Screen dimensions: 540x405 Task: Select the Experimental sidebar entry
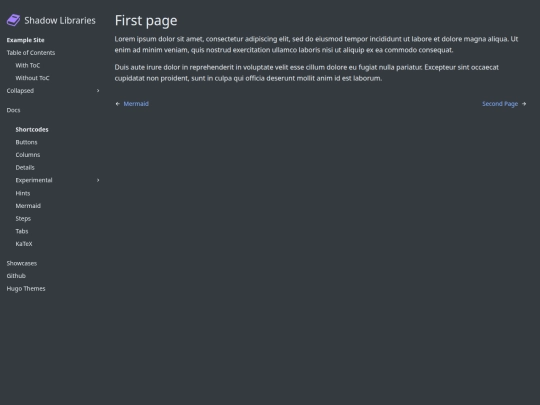pyautogui.click(x=34, y=180)
